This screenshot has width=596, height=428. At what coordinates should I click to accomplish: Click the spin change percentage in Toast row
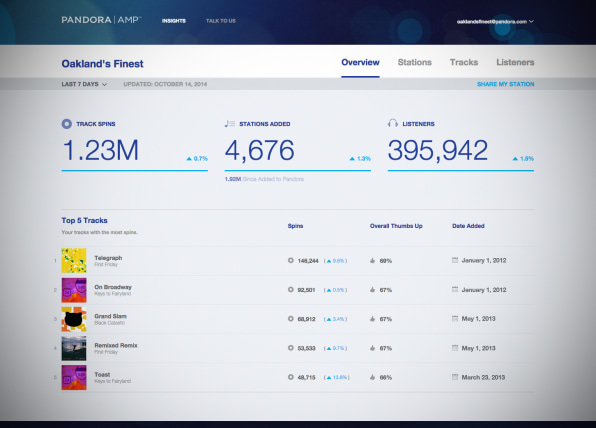point(337,377)
